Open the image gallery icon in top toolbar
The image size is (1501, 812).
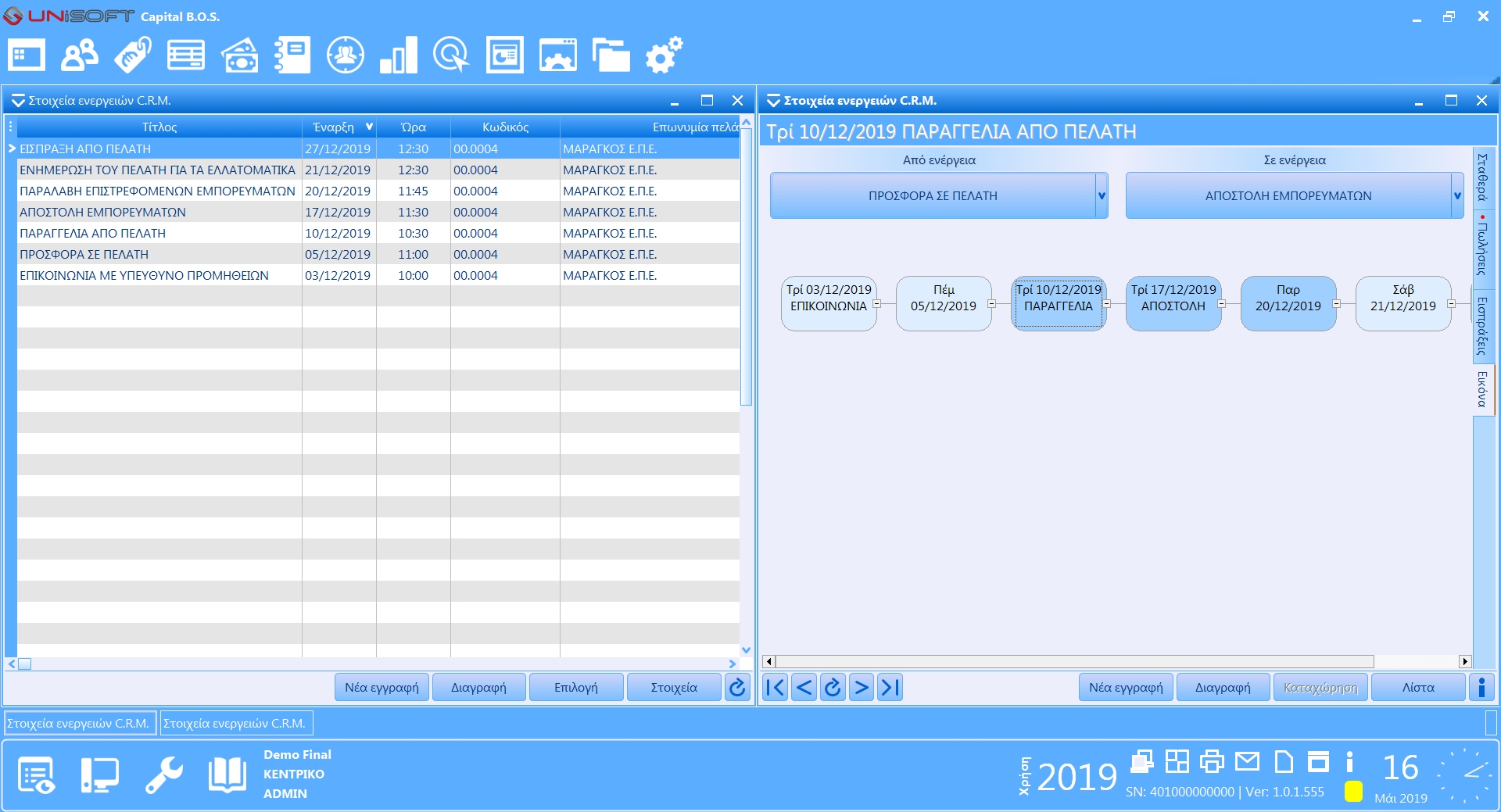[558, 55]
